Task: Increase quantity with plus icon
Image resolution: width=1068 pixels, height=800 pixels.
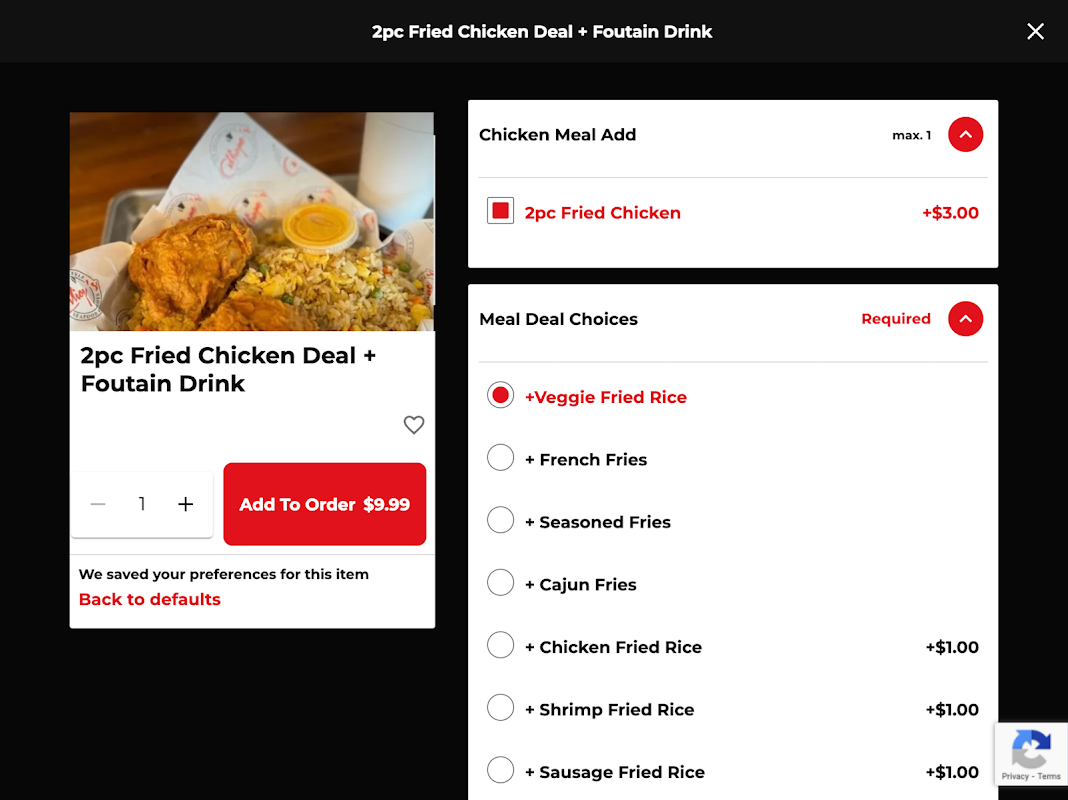Action: click(185, 505)
